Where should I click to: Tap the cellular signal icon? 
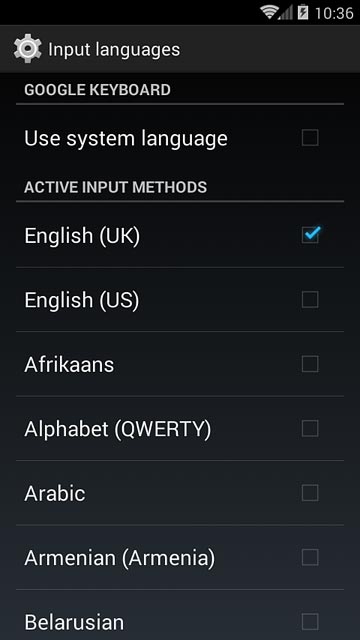[x=286, y=13]
